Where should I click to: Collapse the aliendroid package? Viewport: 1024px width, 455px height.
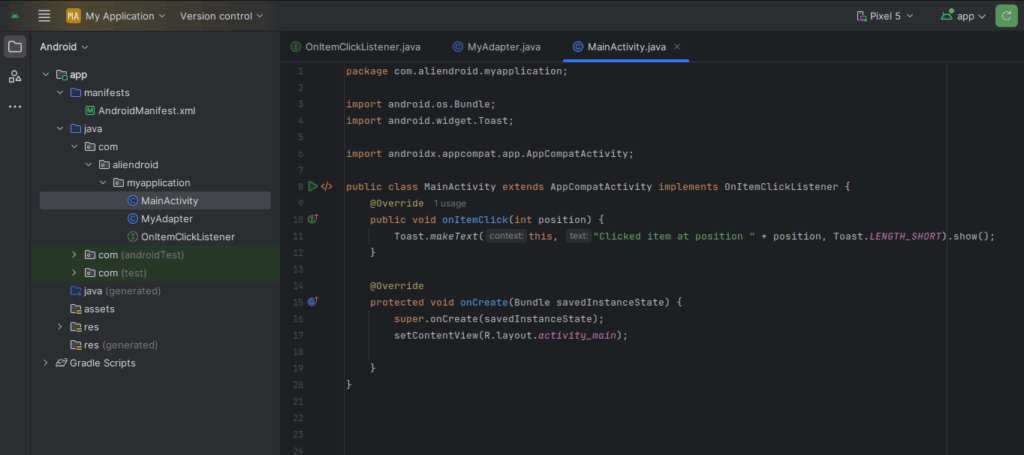(x=89, y=165)
